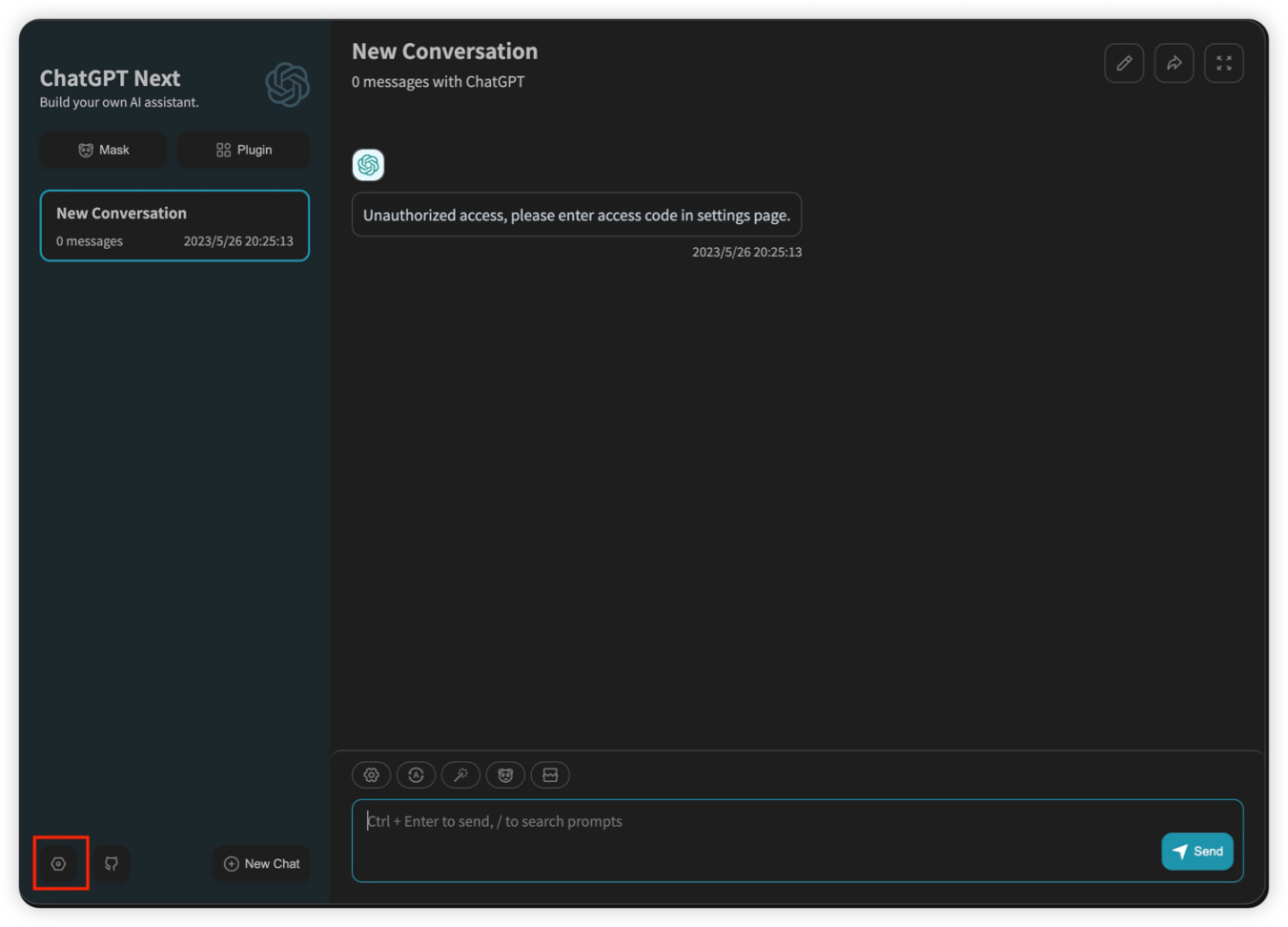Click the pencil edit icon in header
1288x927 pixels.
tap(1124, 63)
